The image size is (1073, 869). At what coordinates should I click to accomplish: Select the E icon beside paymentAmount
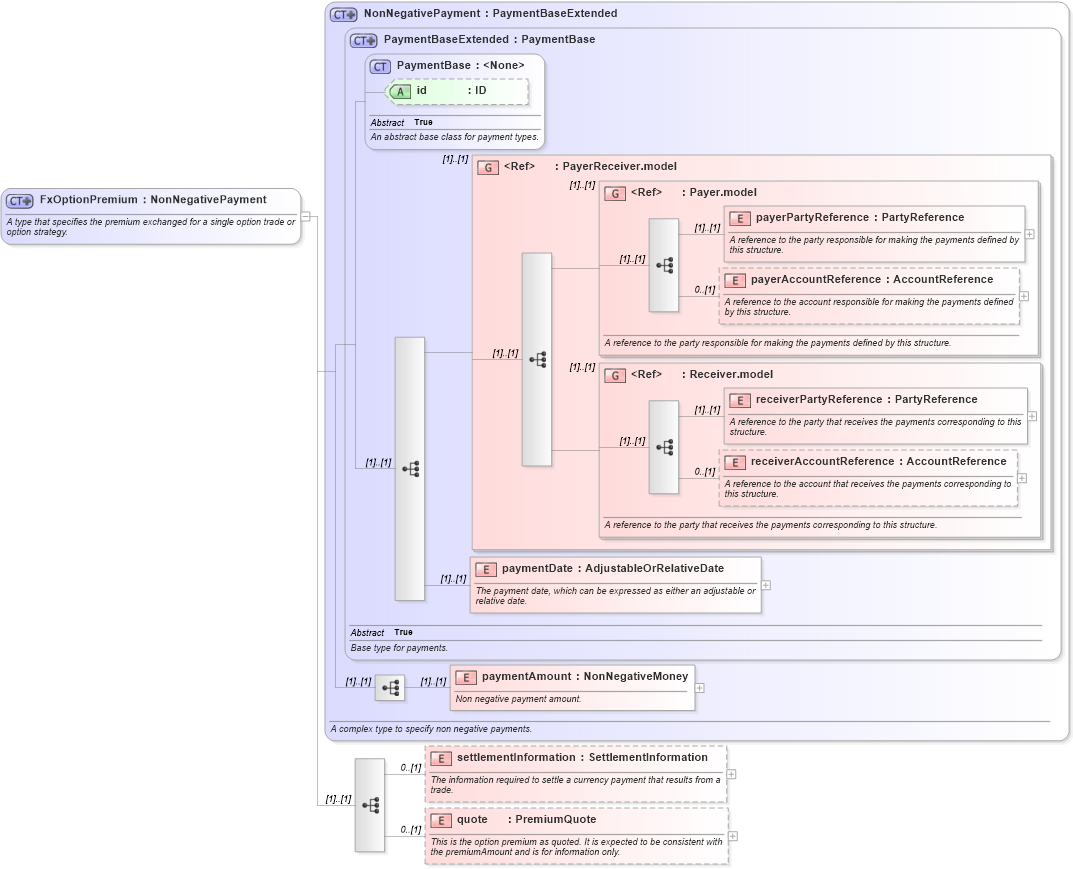click(465, 677)
